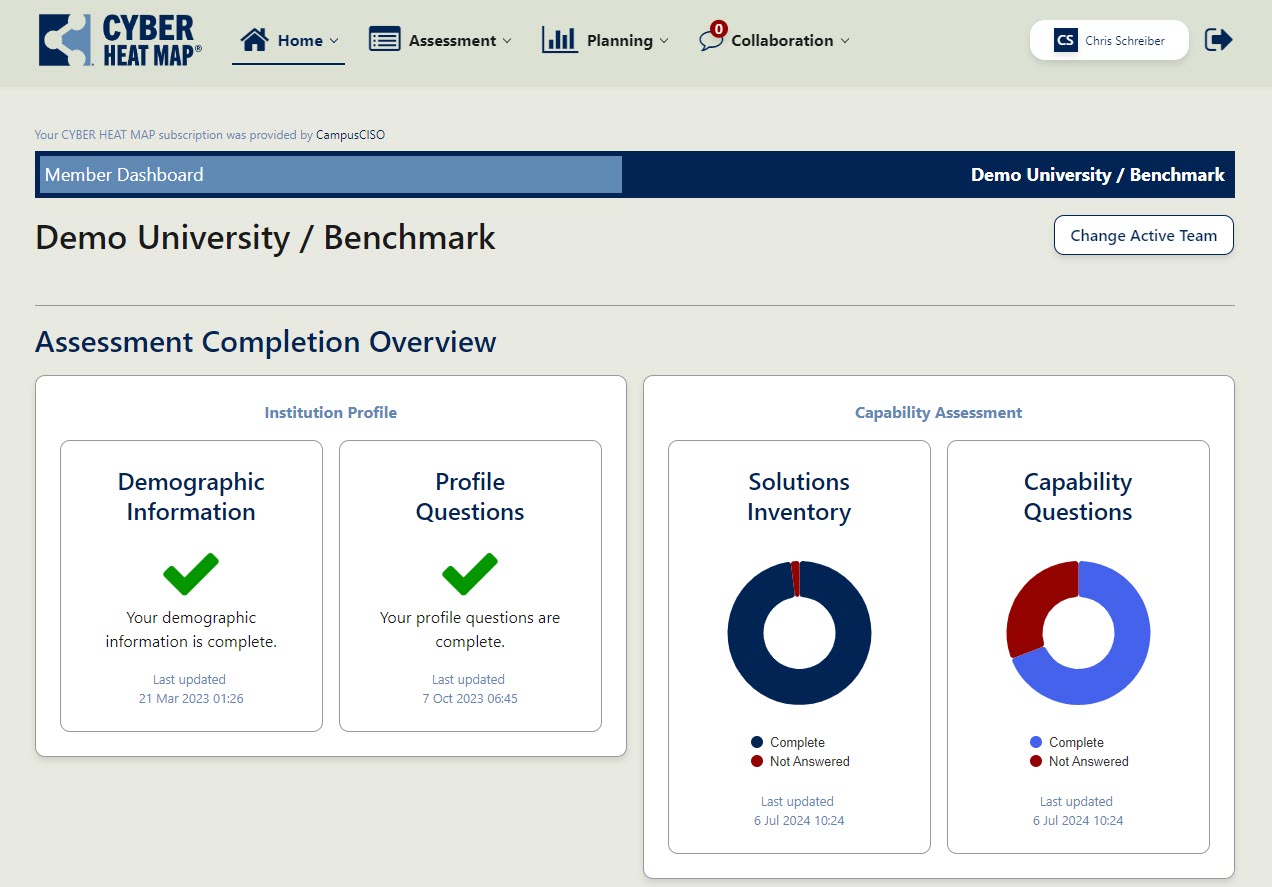Click the Institution Profile heading
Screen dimensions: 1272x887
point(331,412)
